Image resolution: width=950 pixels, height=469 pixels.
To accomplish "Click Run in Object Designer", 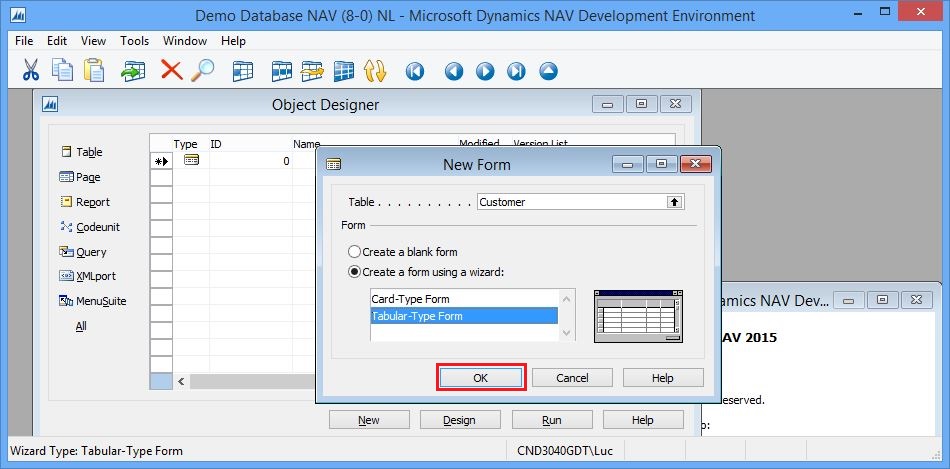I will [551, 420].
